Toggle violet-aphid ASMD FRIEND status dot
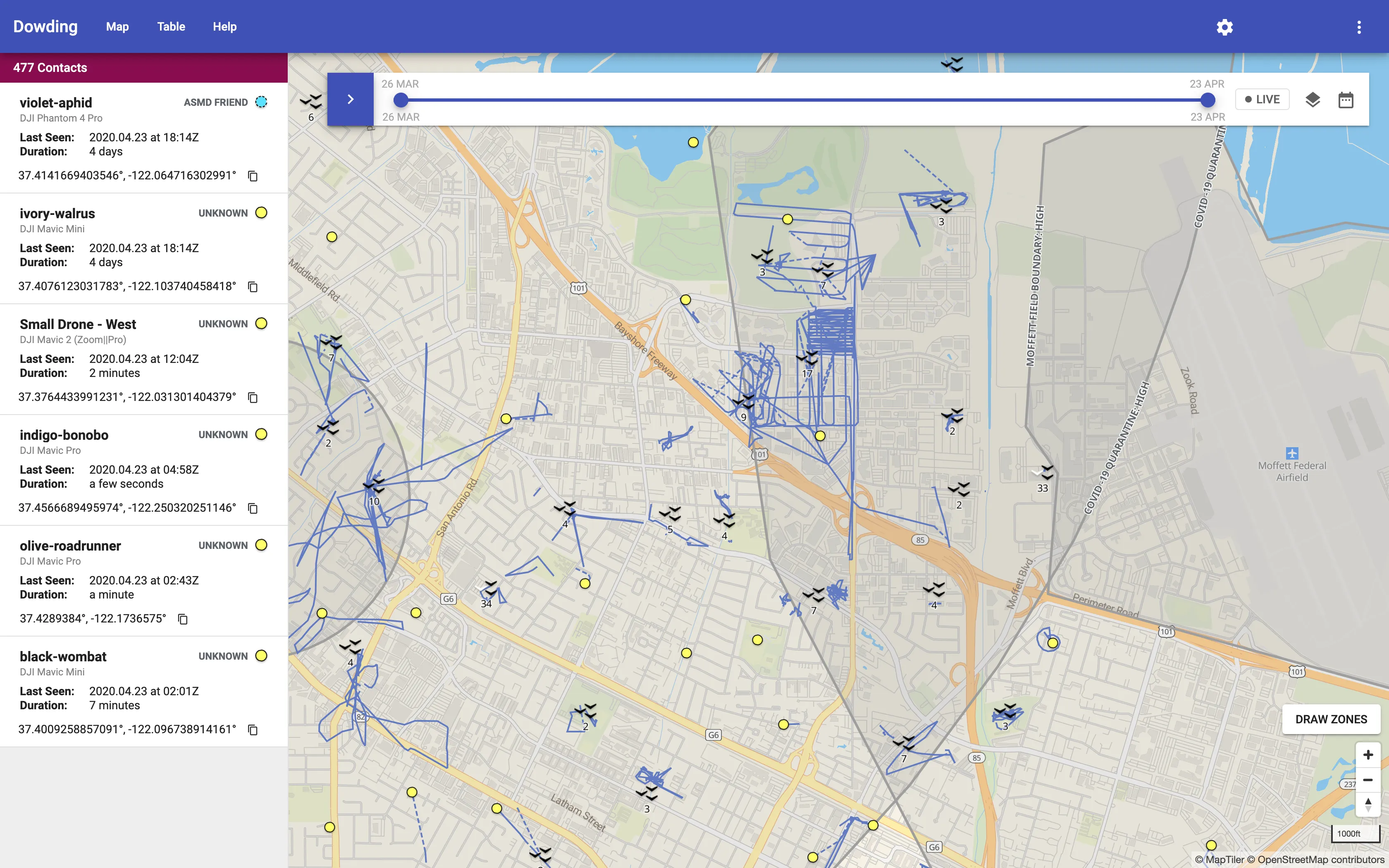1389x868 pixels. tap(261, 102)
